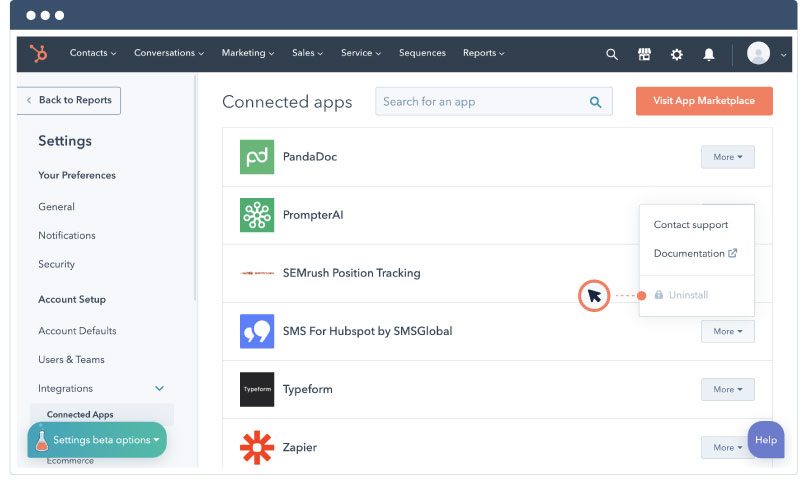Screen dimensions: 807x485
Task: Click the SEMrush Position Tracking logo
Action: 257,273
